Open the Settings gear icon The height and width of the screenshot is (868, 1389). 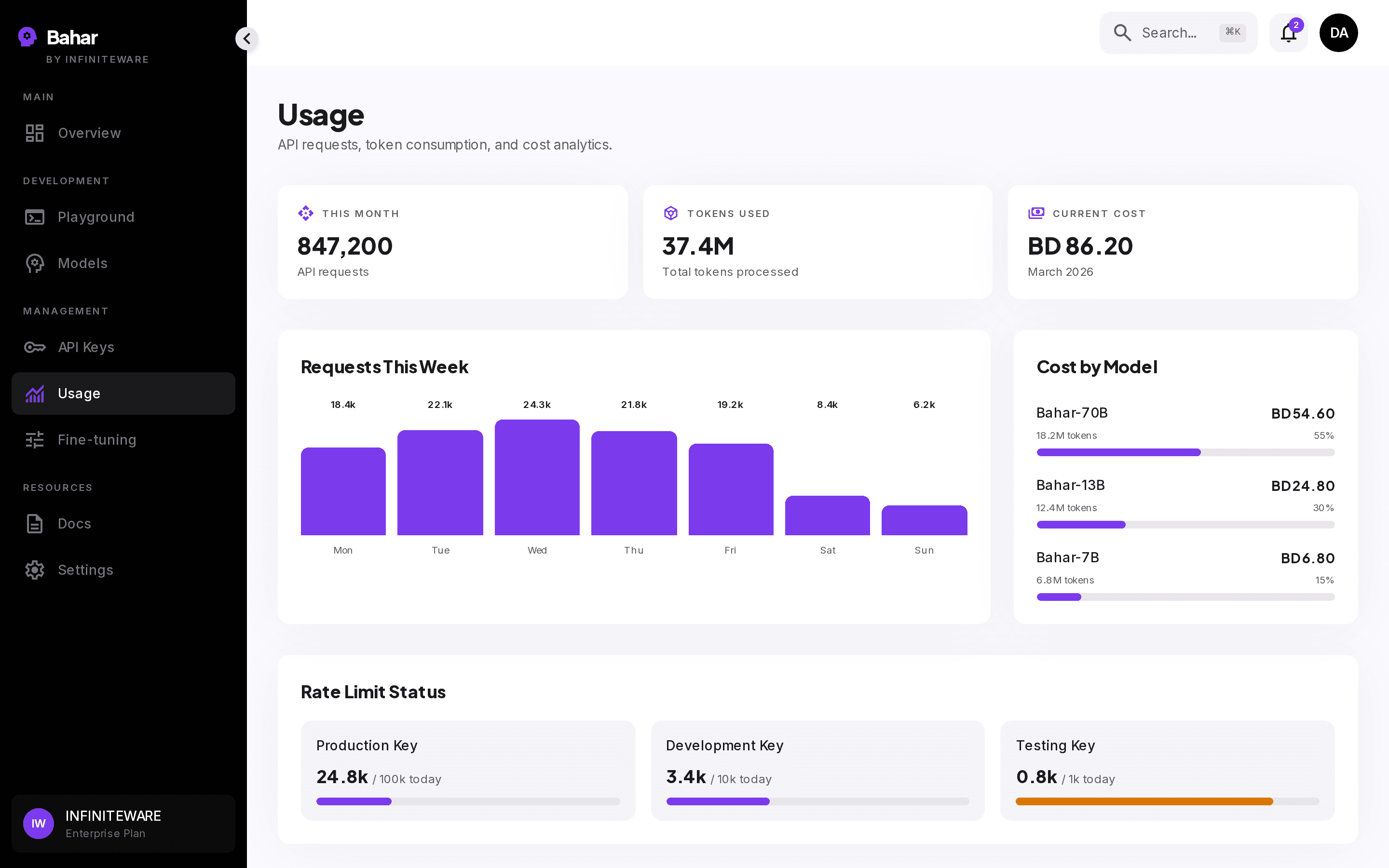pos(34,570)
